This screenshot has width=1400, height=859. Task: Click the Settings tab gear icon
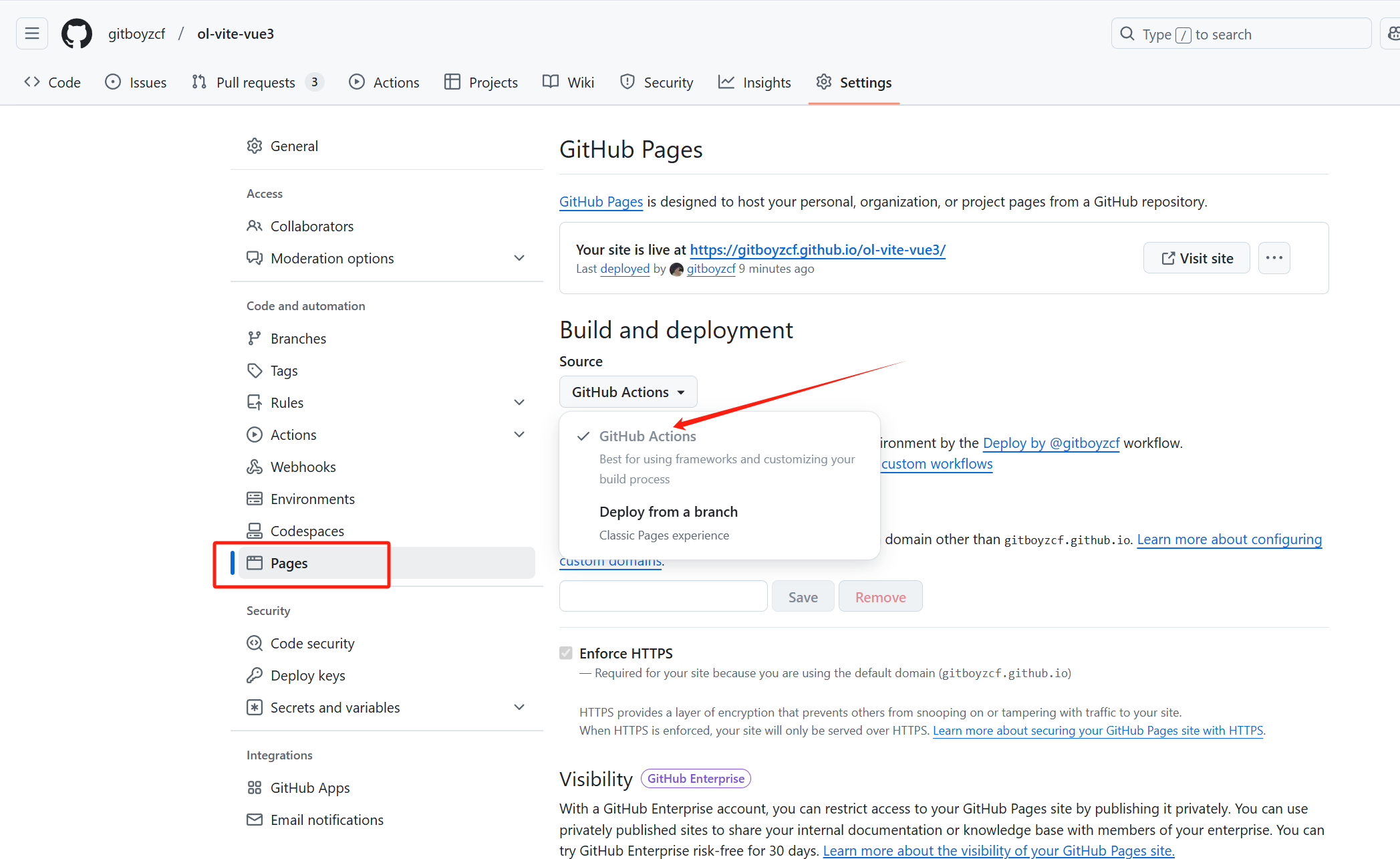824,82
